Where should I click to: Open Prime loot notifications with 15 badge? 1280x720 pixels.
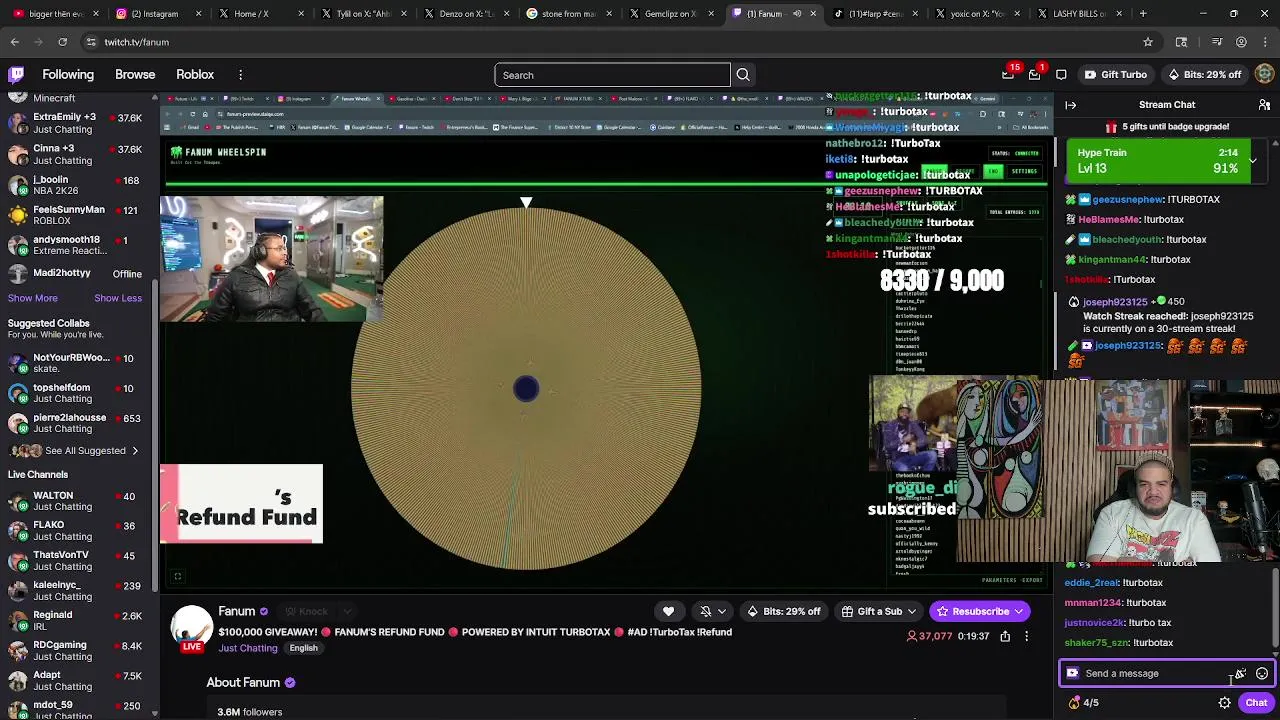1008,75
